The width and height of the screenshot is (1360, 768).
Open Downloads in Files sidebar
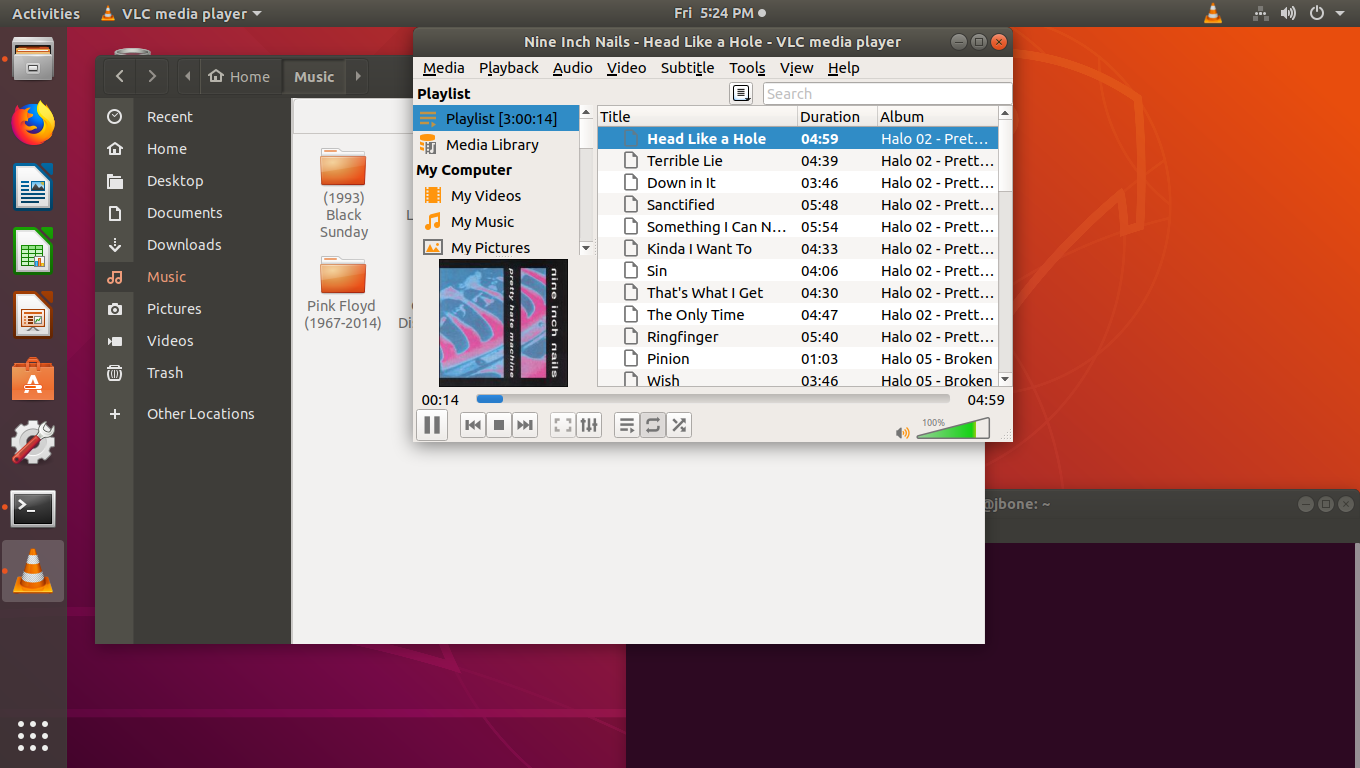192,245
